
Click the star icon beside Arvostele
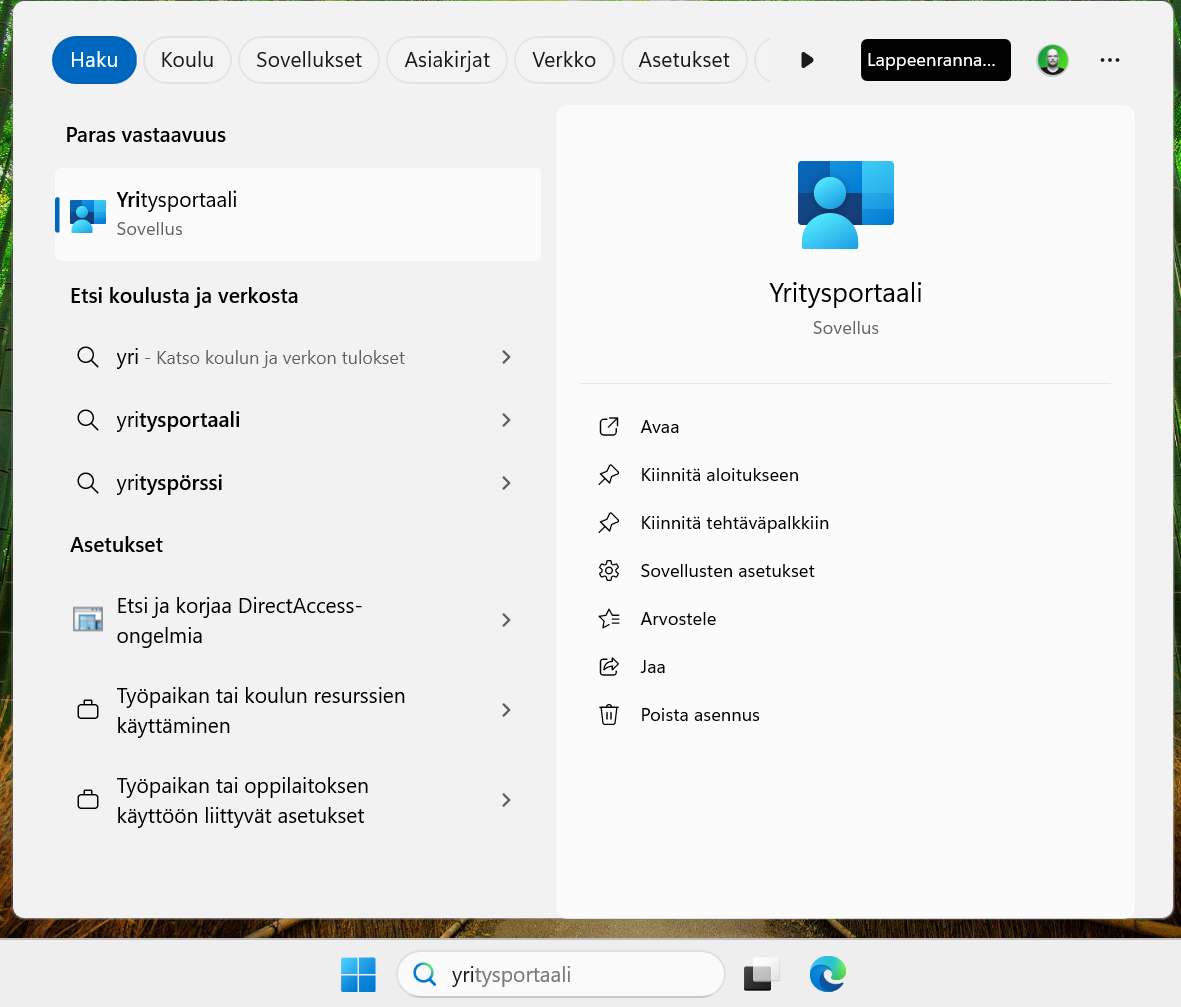point(609,619)
